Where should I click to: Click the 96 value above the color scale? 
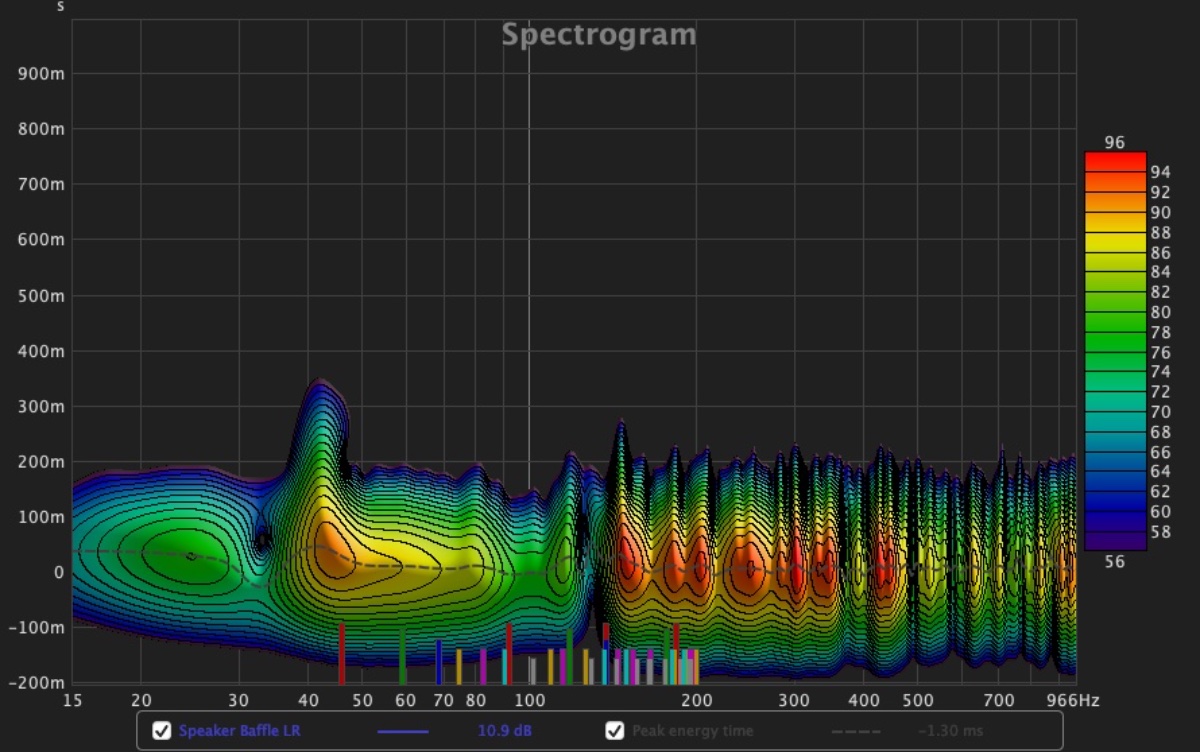tap(1114, 142)
